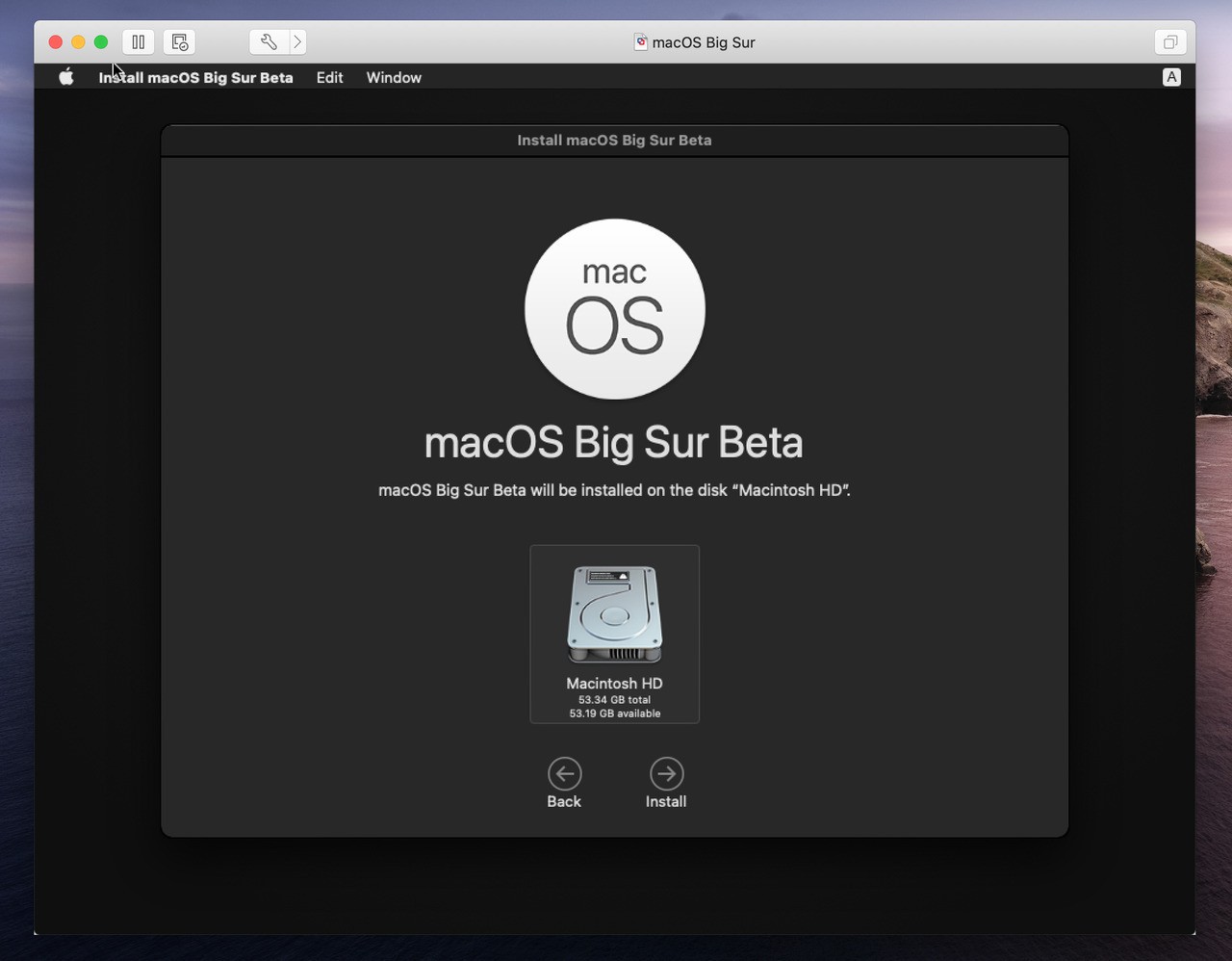Click the "53.19 GB available" label
The image size is (1232, 961).
point(615,714)
